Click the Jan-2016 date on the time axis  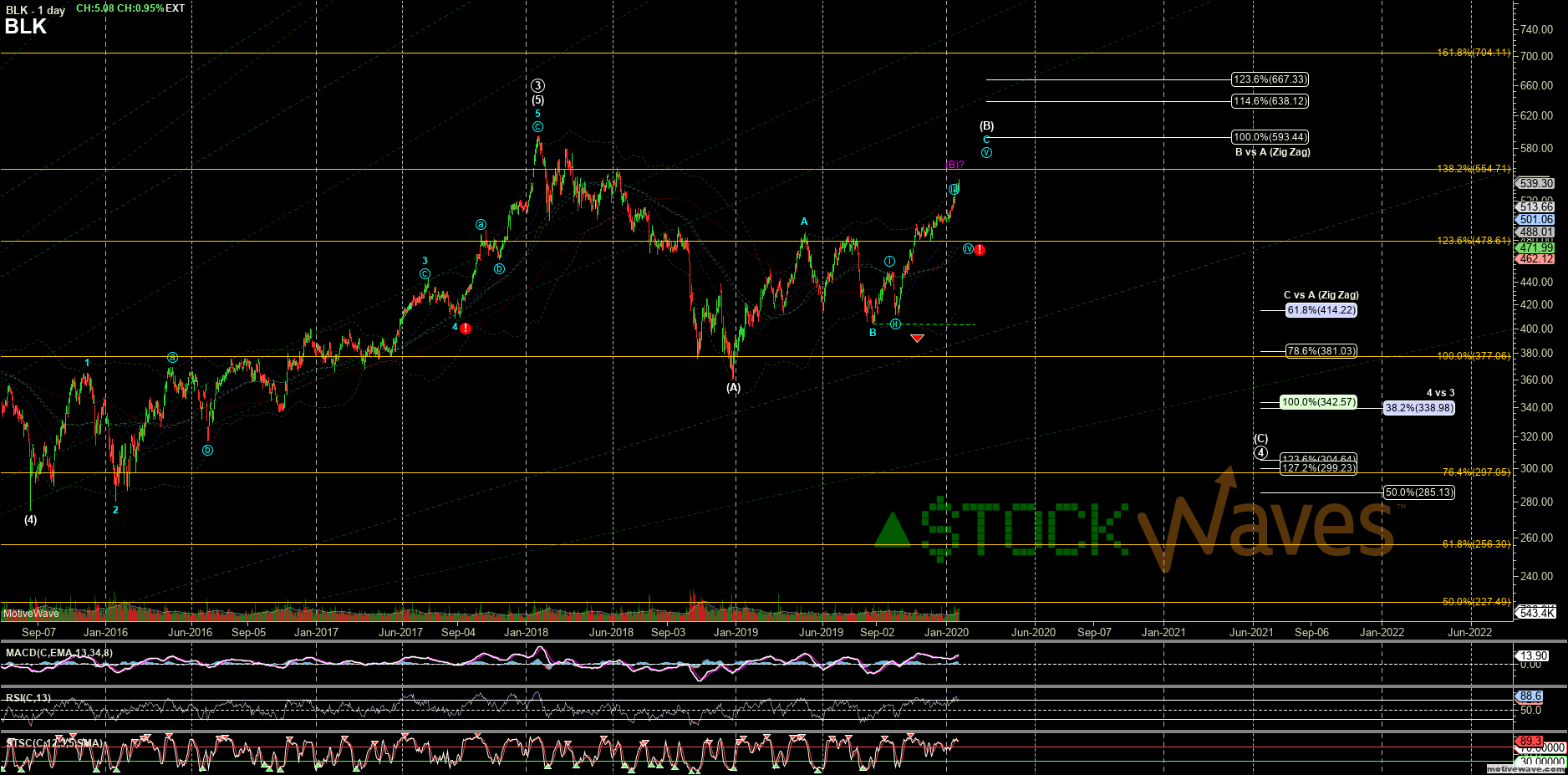pos(106,633)
